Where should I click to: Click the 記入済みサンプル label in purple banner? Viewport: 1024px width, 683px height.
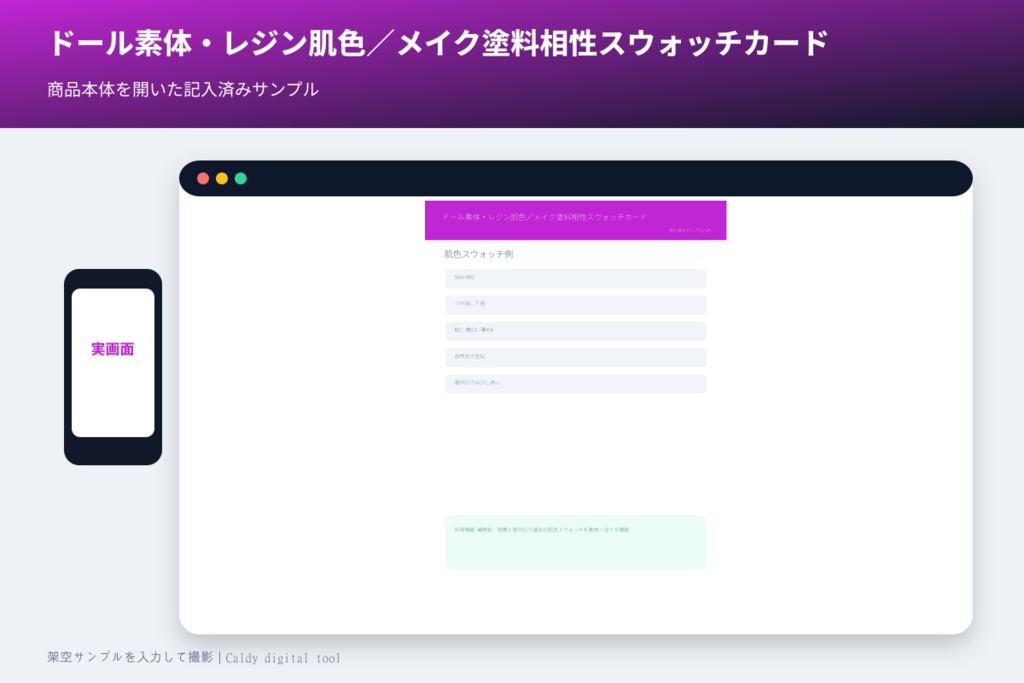pos(690,230)
